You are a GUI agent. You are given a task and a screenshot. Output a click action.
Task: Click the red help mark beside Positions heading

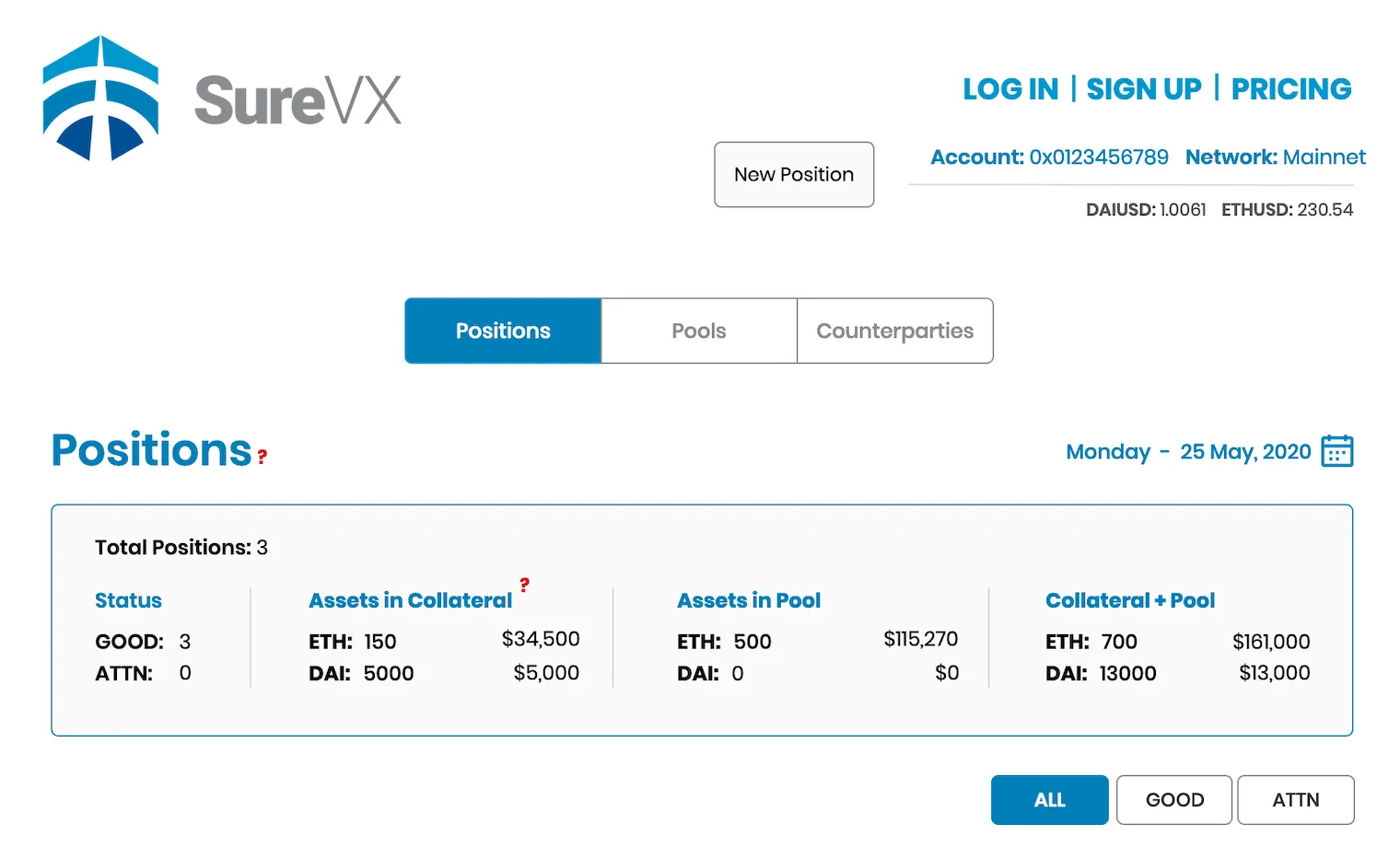[x=262, y=456]
